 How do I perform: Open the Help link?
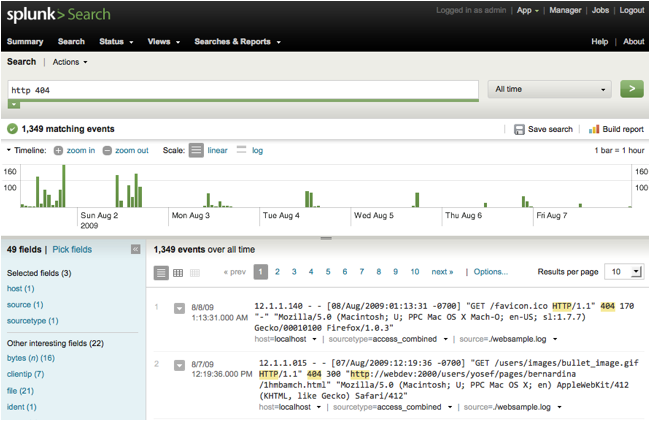[599, 41]
